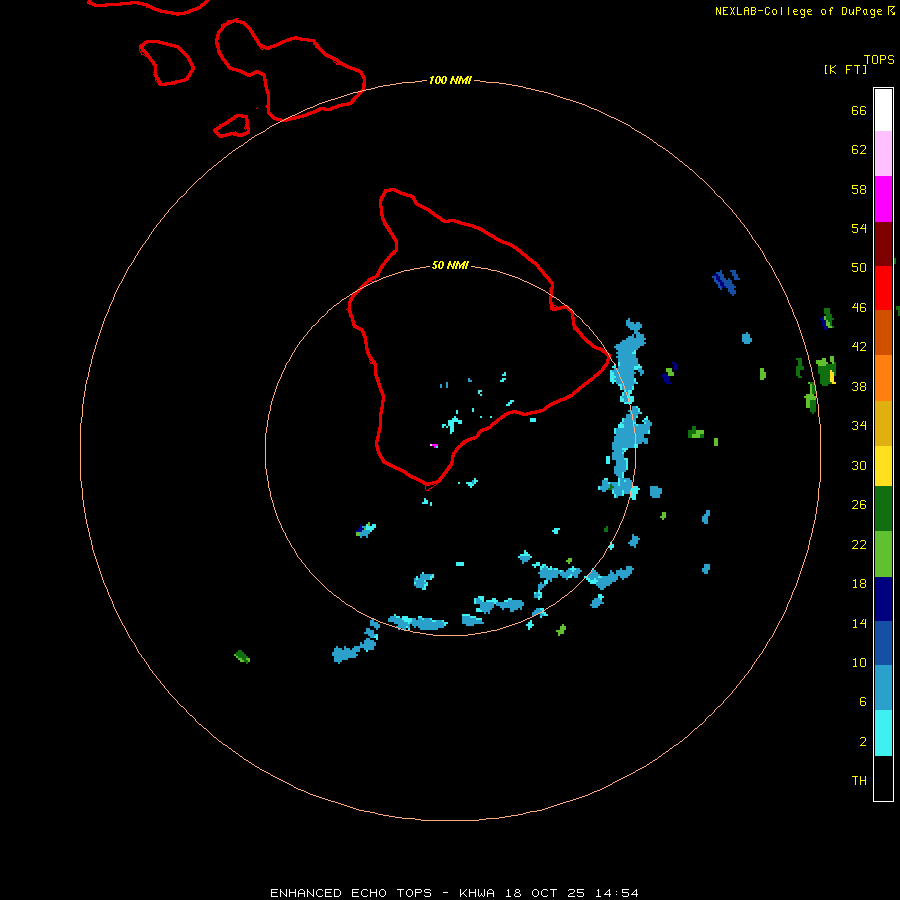Click the small magenta echo on the island
The width and height of the screenshot is (900, 900).
[435, 445]
